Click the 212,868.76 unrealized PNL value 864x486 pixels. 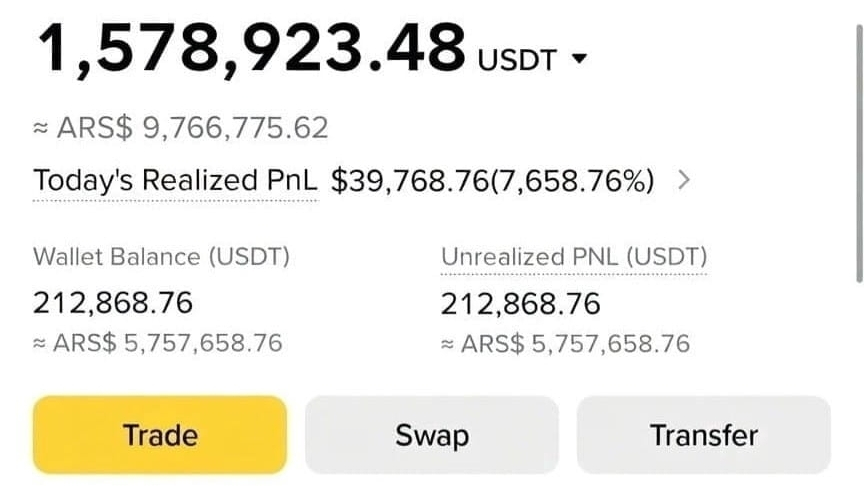(x=521, y=302)
